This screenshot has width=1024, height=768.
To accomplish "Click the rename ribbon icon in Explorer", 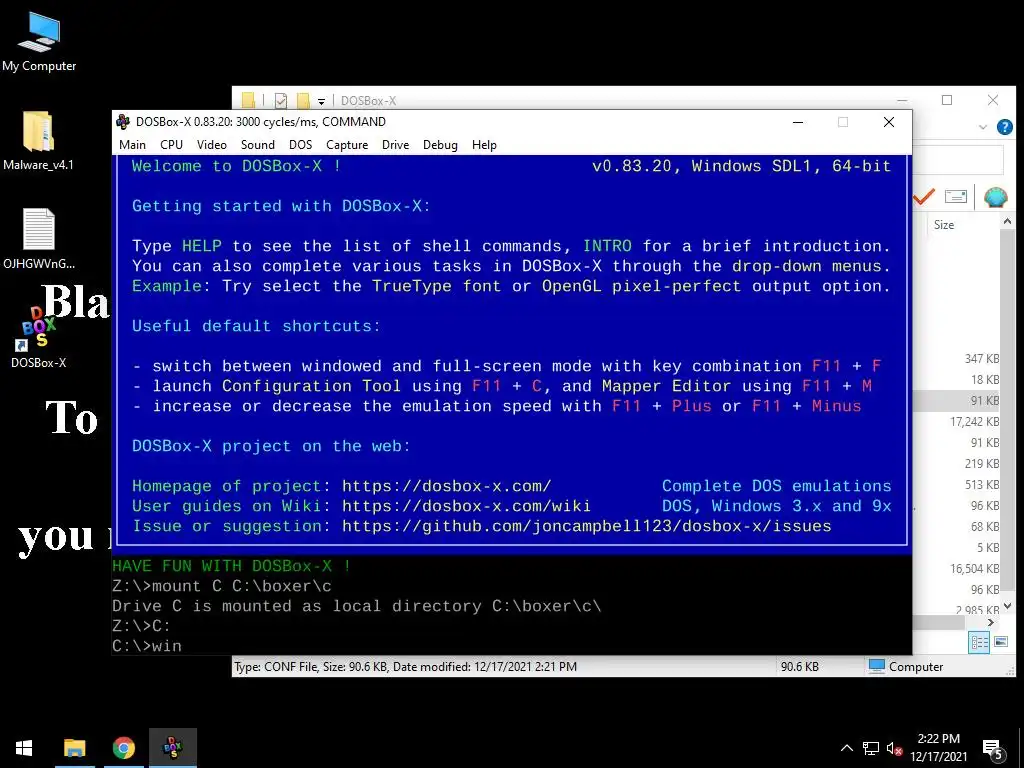I will pos(955,197).
